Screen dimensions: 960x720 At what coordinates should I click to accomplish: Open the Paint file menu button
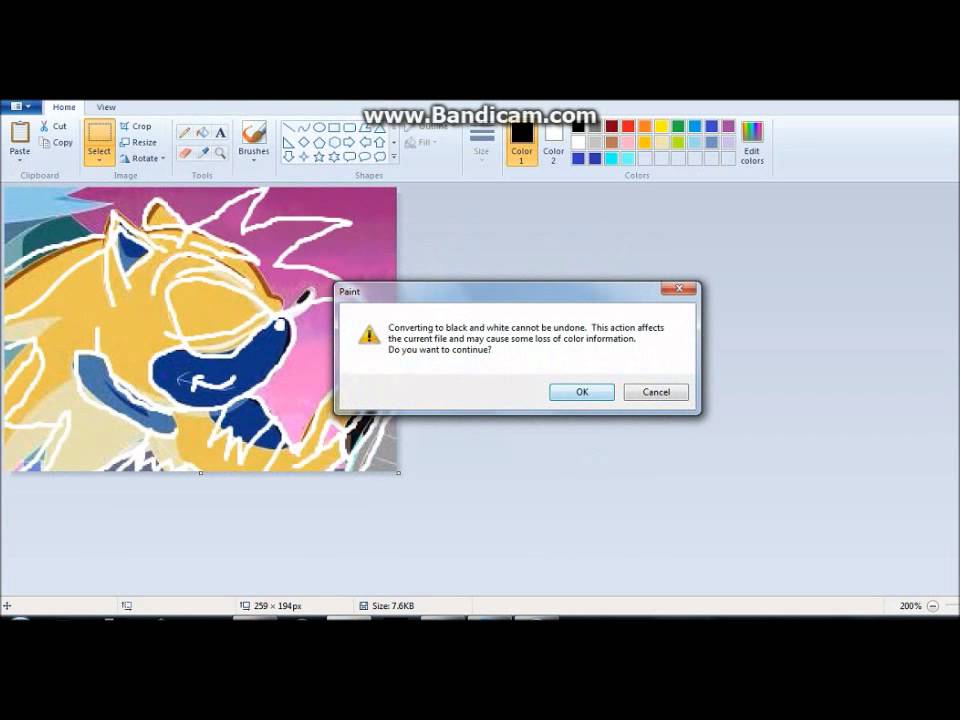click(21, 107)
